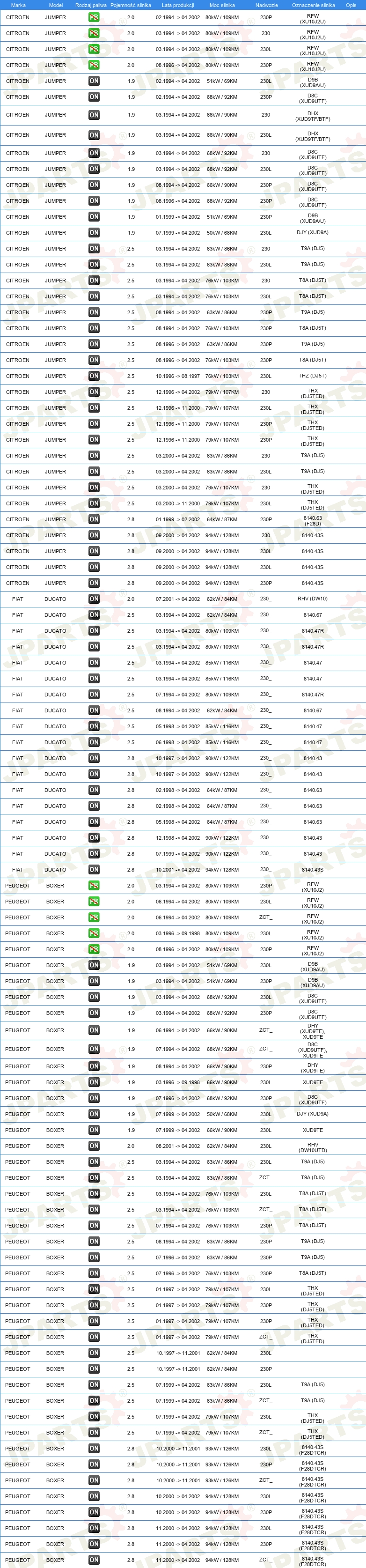Select 94kW / 128KM power in Fiat Ducato row
The height and width of the screenshot is (1568, 366).
click(222, 870)
